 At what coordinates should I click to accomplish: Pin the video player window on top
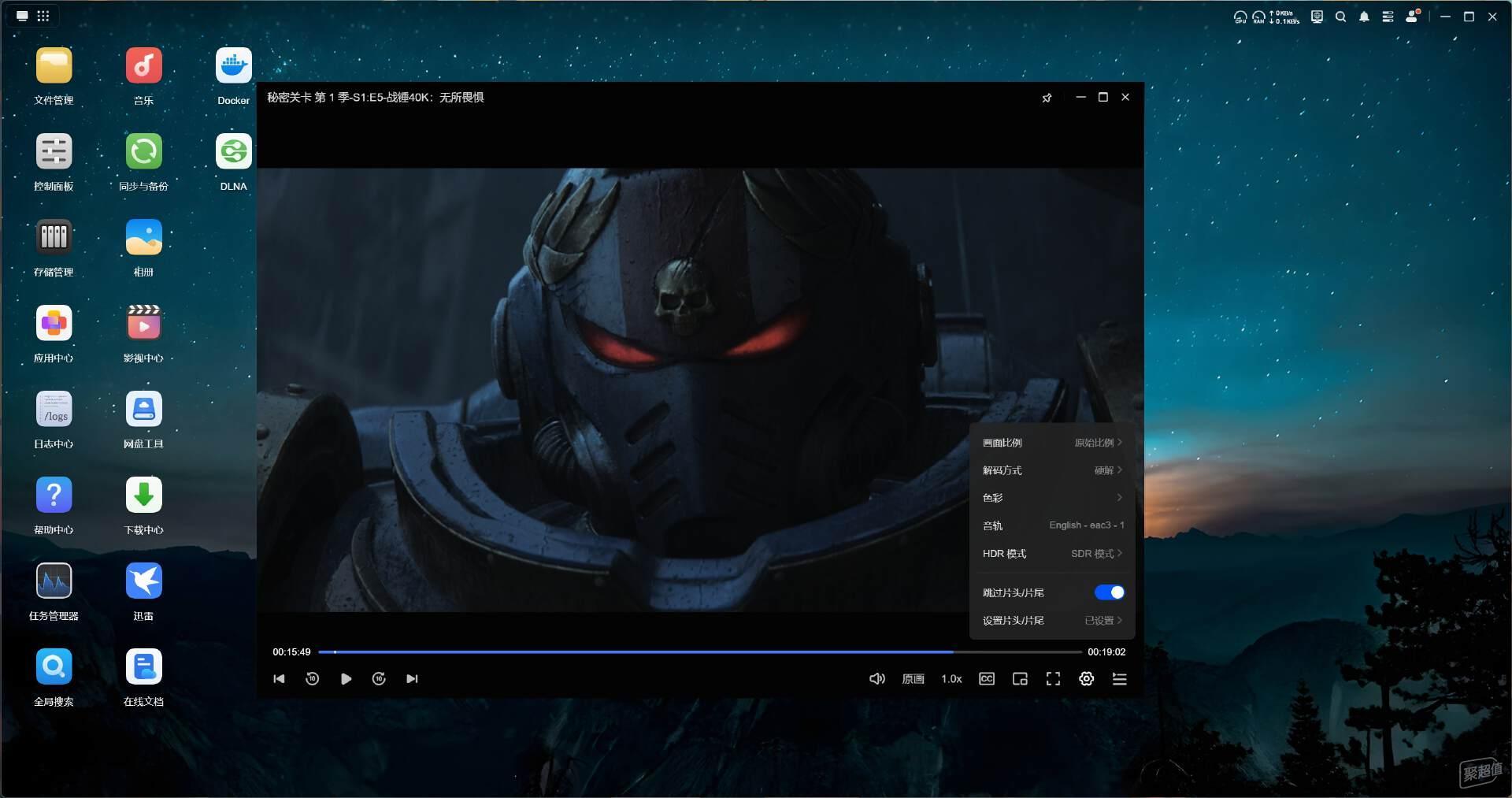(x=1047, y=98)
